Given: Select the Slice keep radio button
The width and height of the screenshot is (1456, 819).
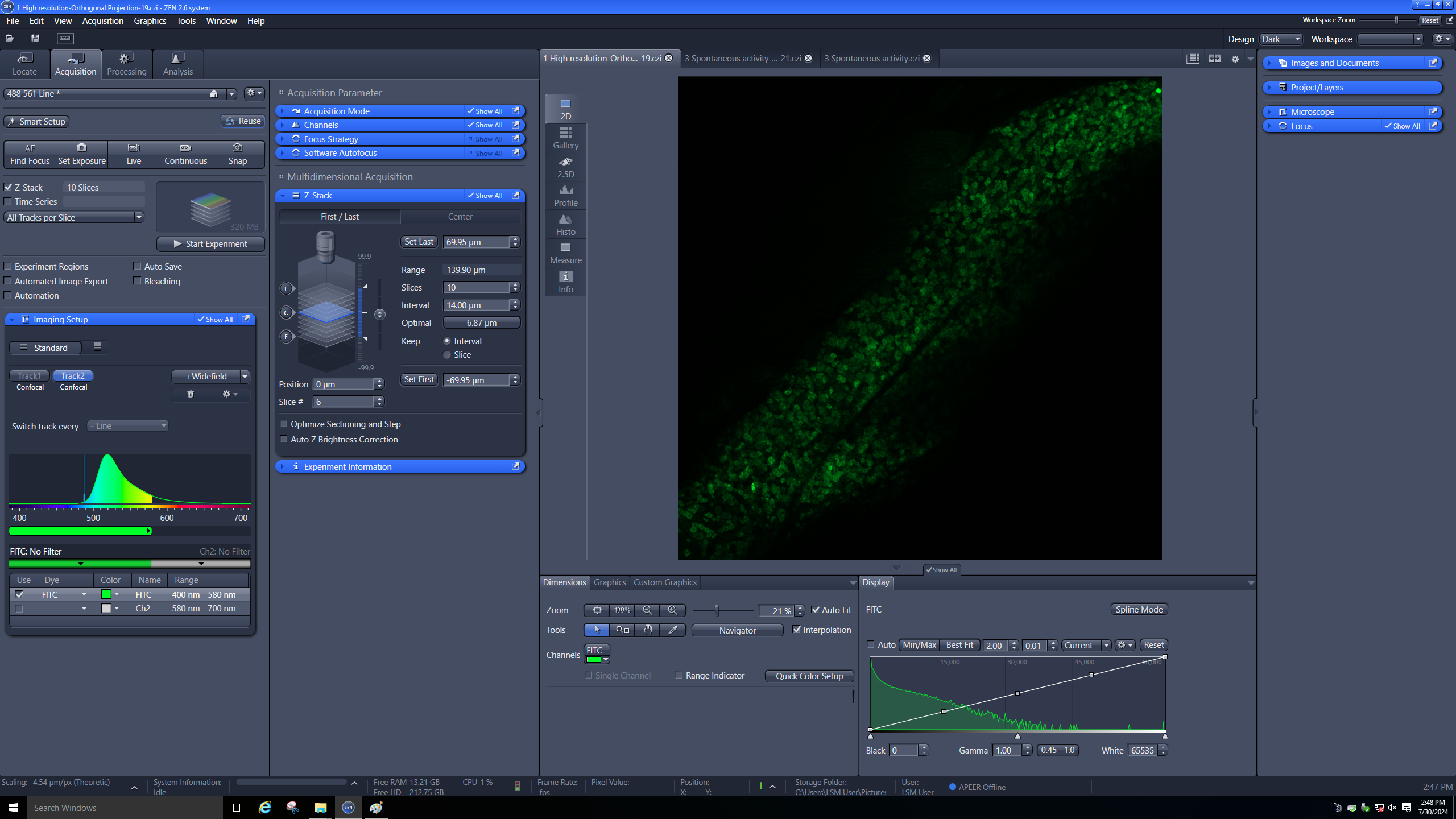Looking at the screenshot, I should [x=447, y=355].
